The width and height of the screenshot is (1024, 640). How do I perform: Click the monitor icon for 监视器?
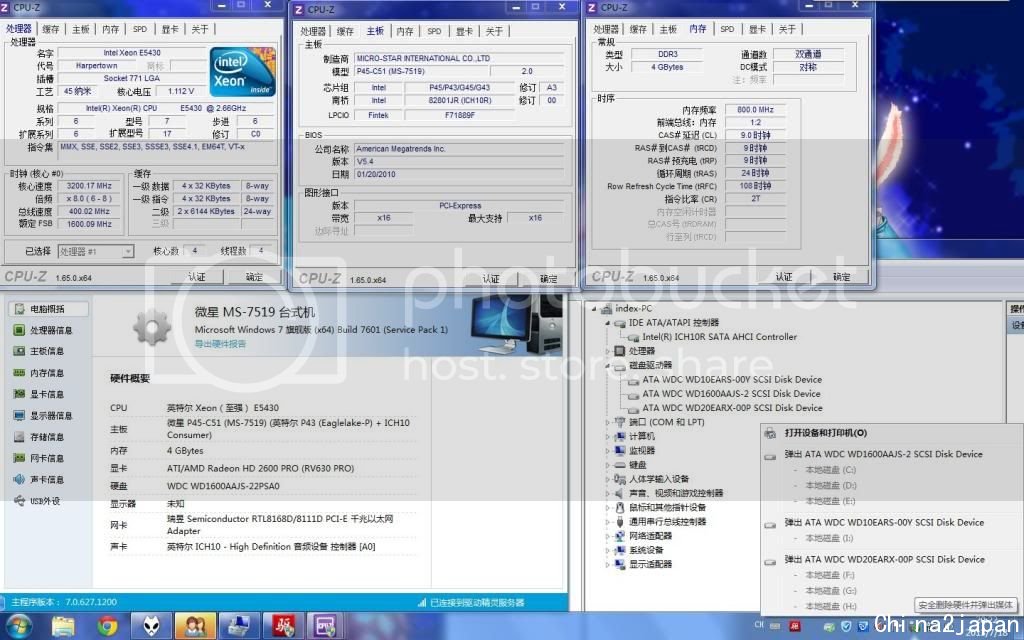coord(620,451)
